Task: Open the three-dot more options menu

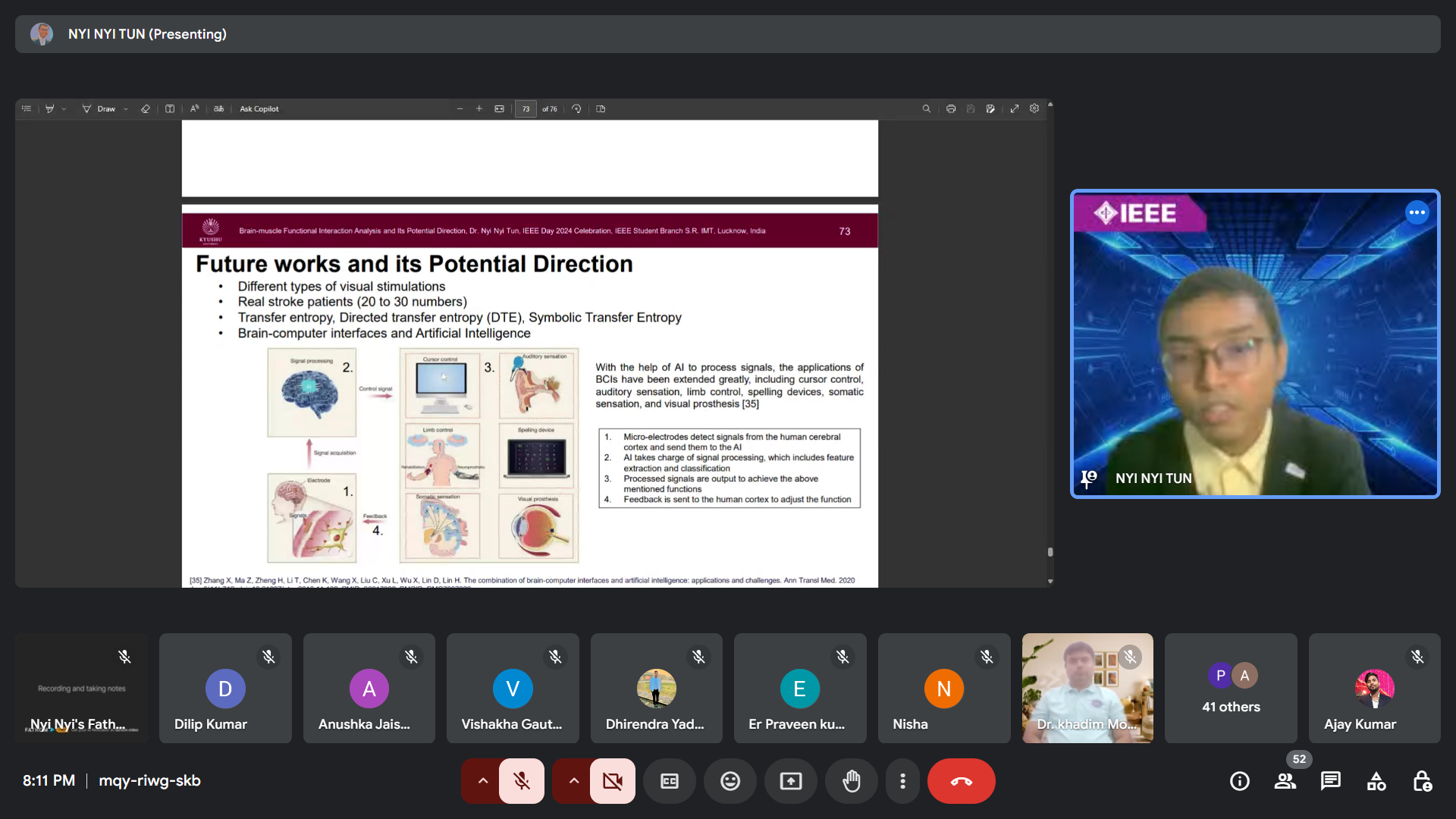Action: pyautogui.click(x=902, y=781)
